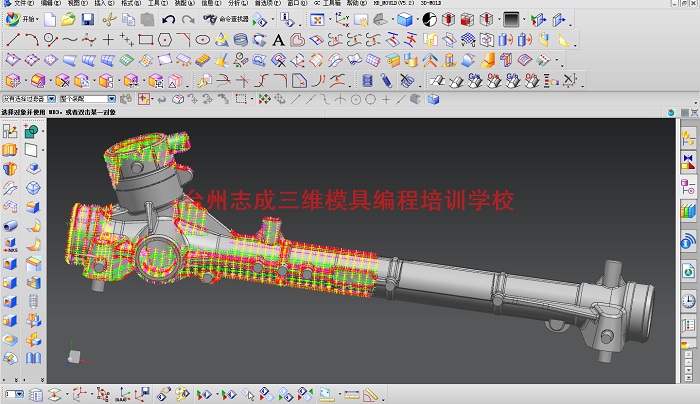700x404 pixels.
Task: Open the 视图 (View) menu
Action: click(x=77, y=3)
